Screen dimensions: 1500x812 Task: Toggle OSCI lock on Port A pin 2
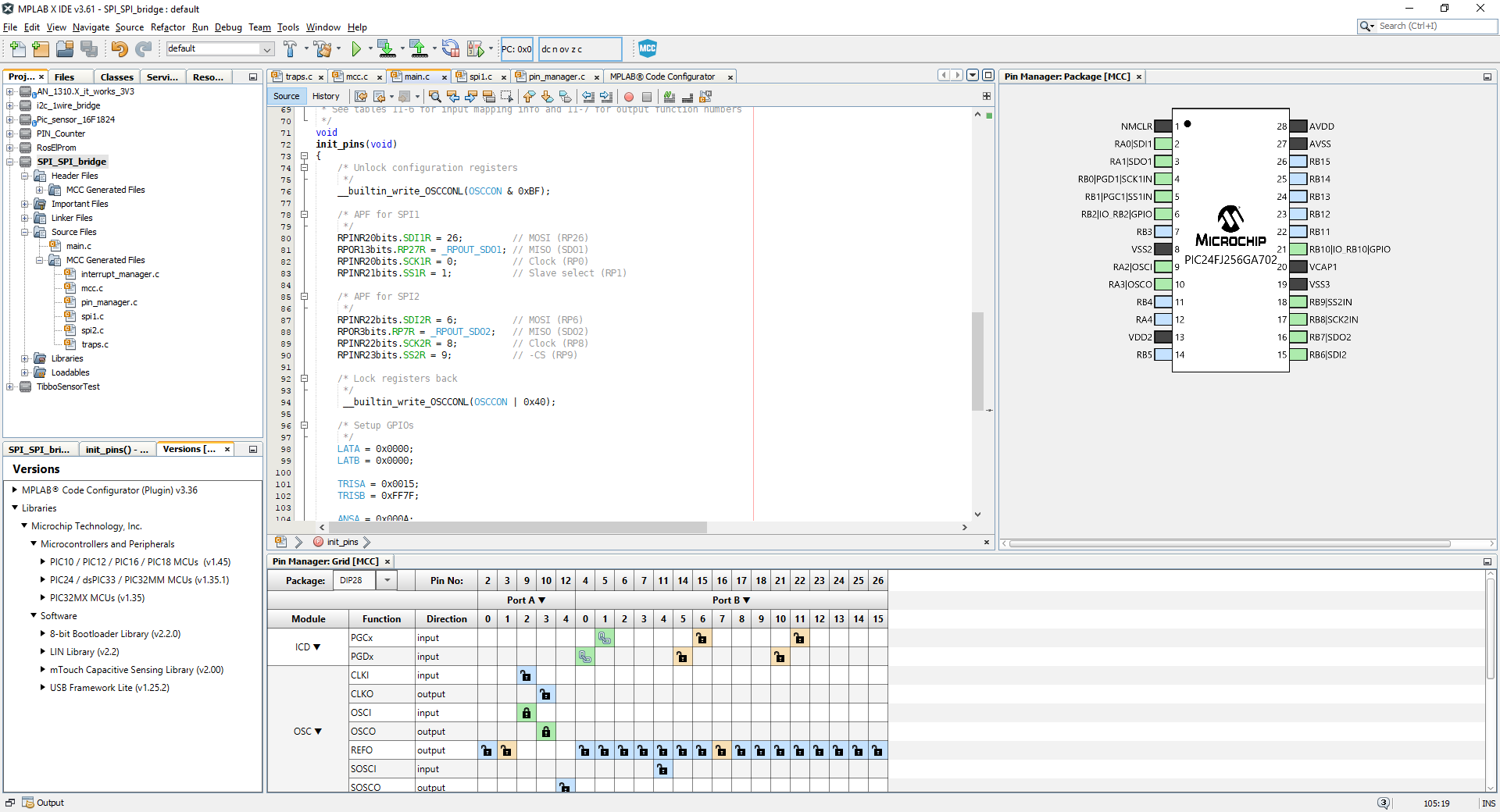527,713
